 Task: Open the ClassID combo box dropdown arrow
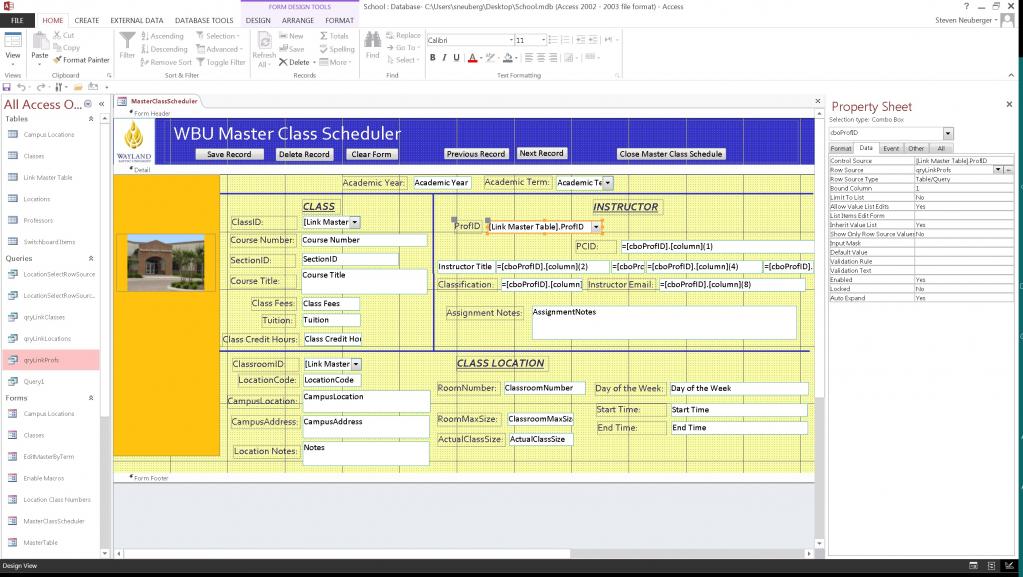click(x=355, y=223)
